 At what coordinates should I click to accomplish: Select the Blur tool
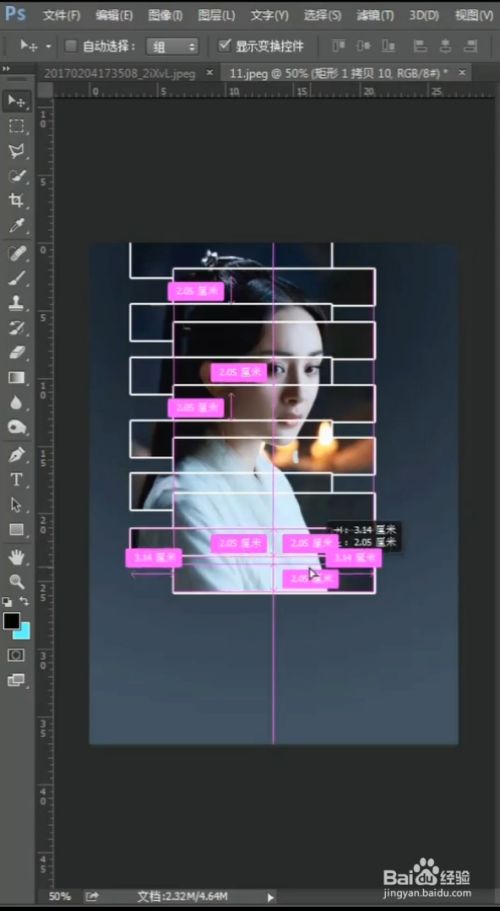[16, 403]
